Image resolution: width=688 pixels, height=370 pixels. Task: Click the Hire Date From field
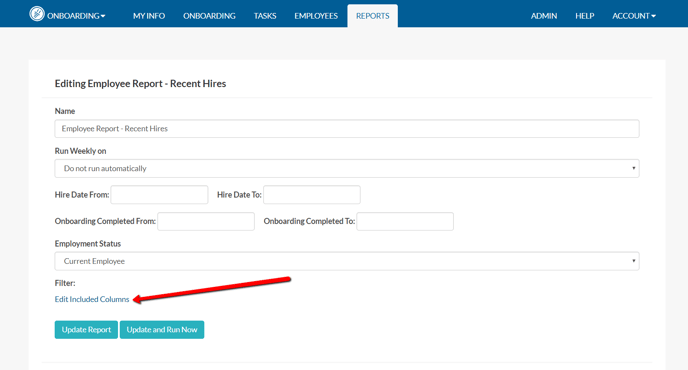[x=159, y=194]
